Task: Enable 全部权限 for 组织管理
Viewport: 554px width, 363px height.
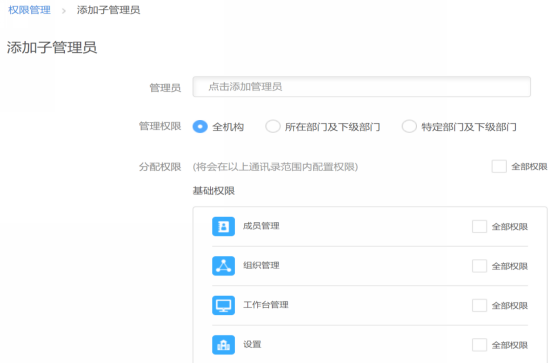Action: (x=479, y=266)
